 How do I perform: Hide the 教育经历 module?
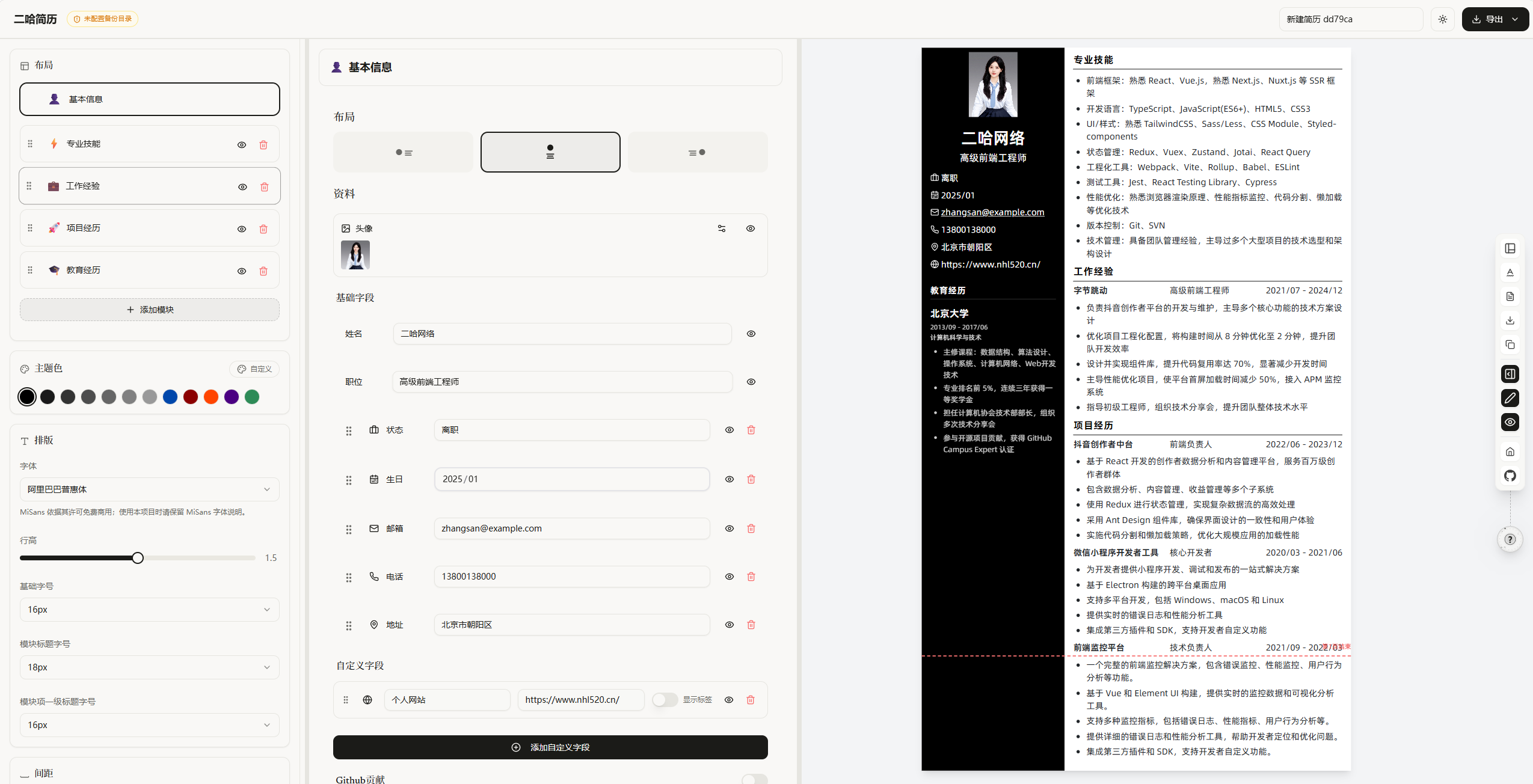(242, 271)
